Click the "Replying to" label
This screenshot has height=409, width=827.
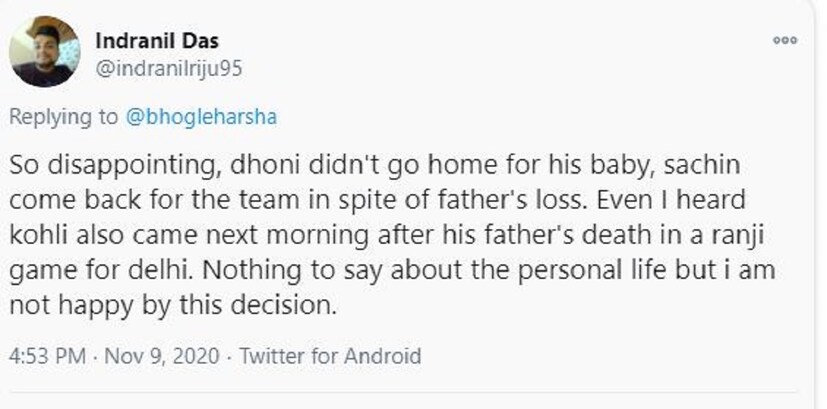tap(63, 117)
